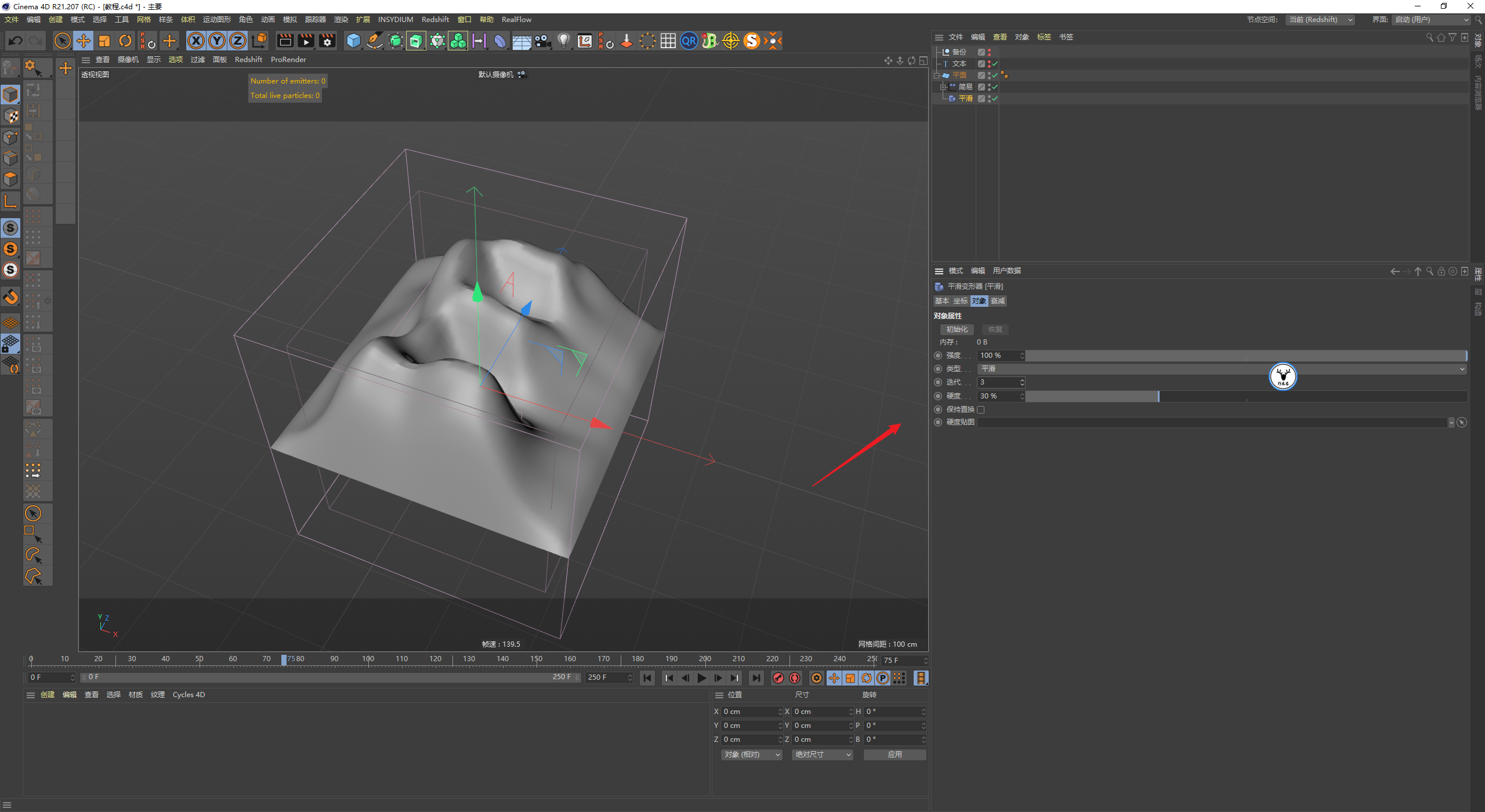Viewport: 1485px width, 812px height.
Task: Open the 对象 (相对) coordinate dropdown
Action: [x=751, y=755]
